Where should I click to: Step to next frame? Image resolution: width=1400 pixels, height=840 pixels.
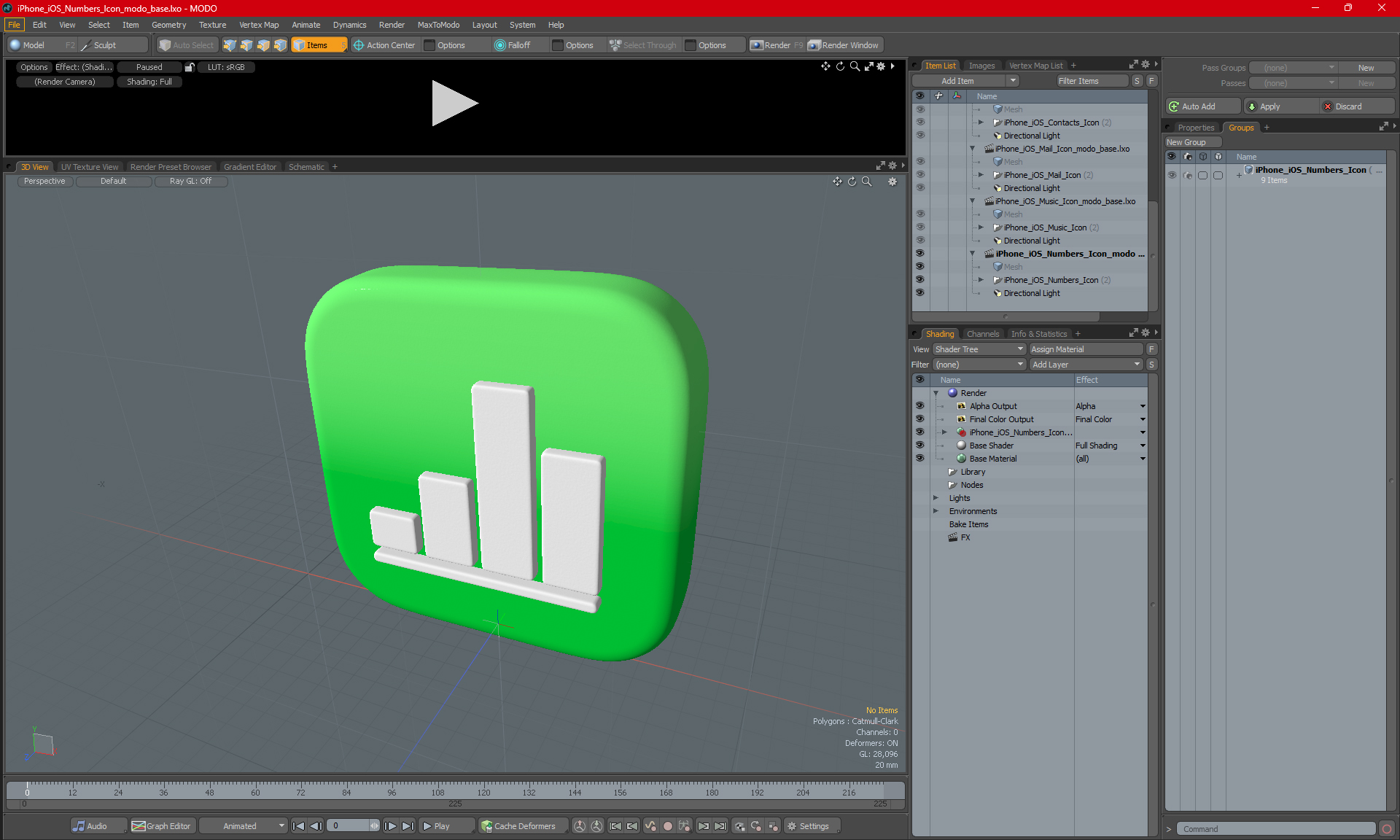tap(390, 826)
